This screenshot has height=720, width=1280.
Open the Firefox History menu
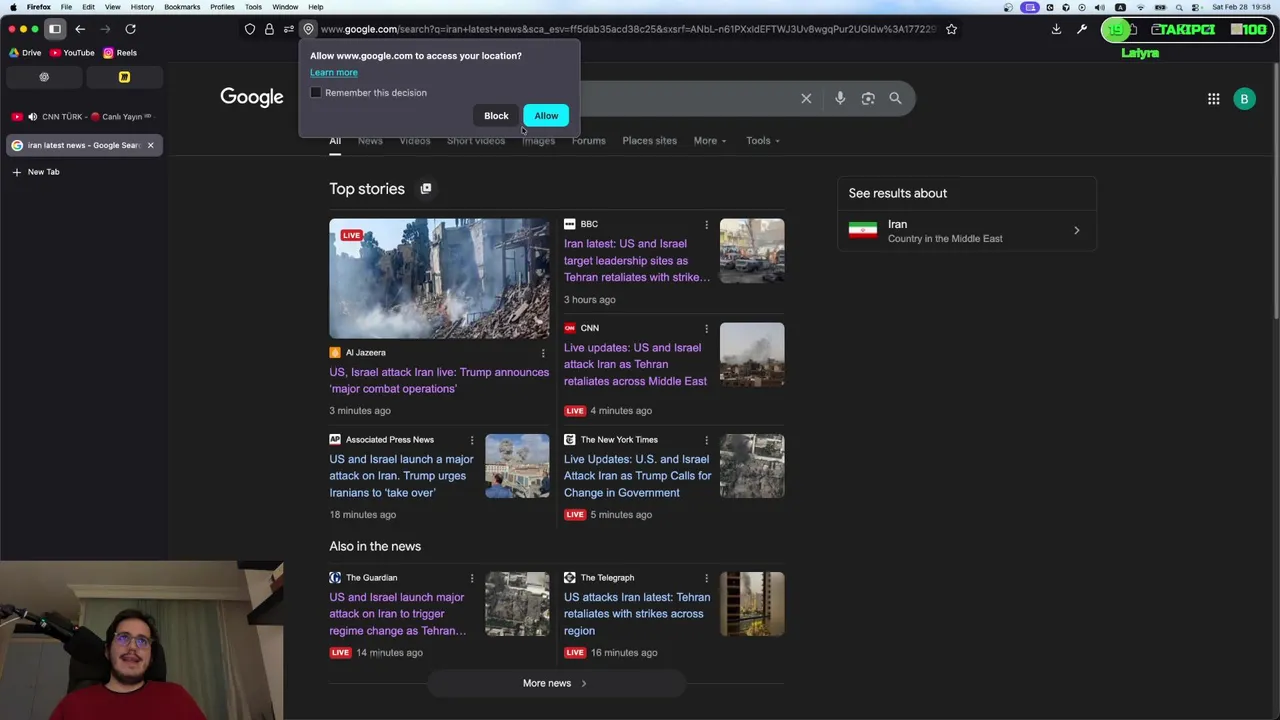142,7
